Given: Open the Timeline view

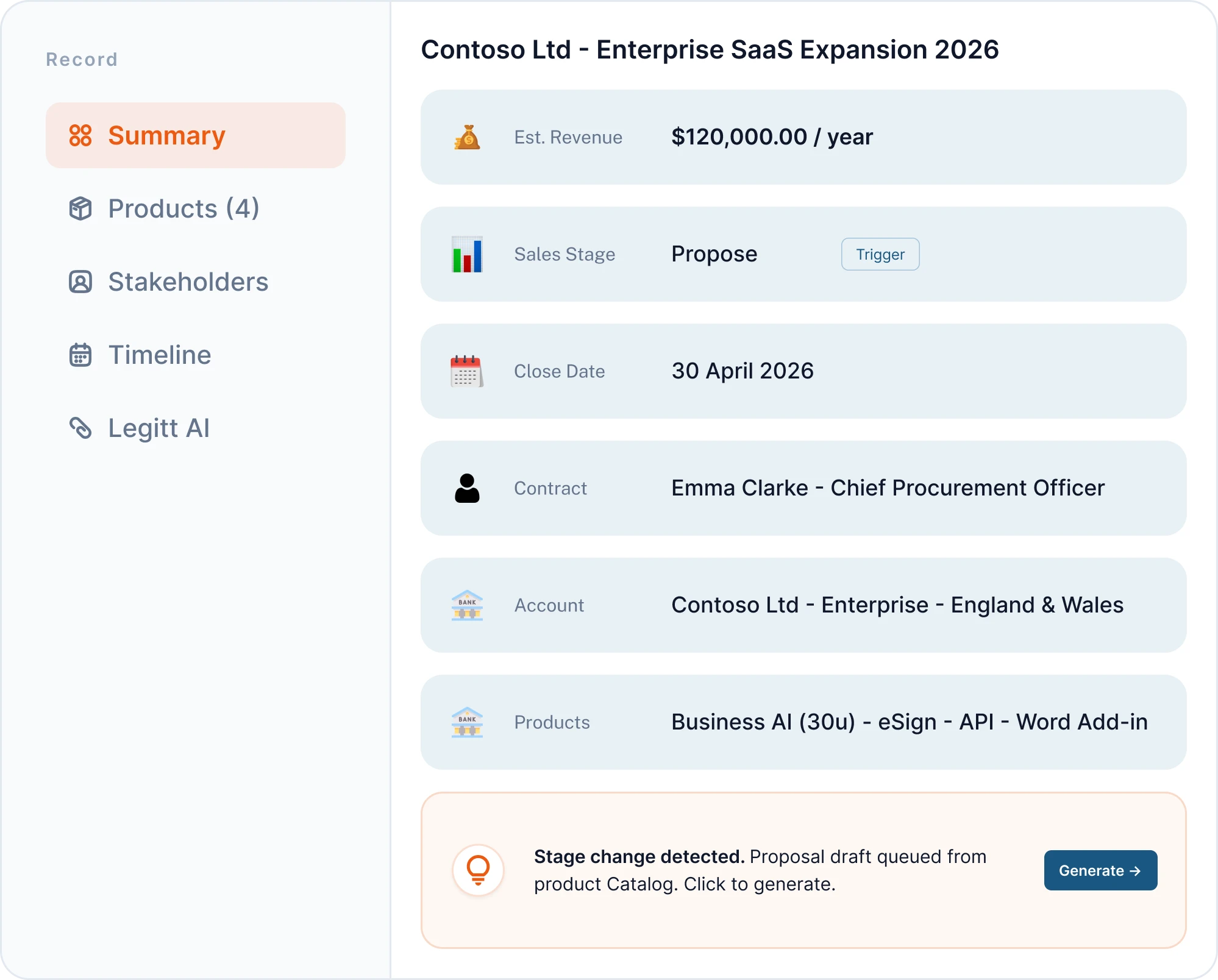Looking at the screenshot, I should 159,355.
